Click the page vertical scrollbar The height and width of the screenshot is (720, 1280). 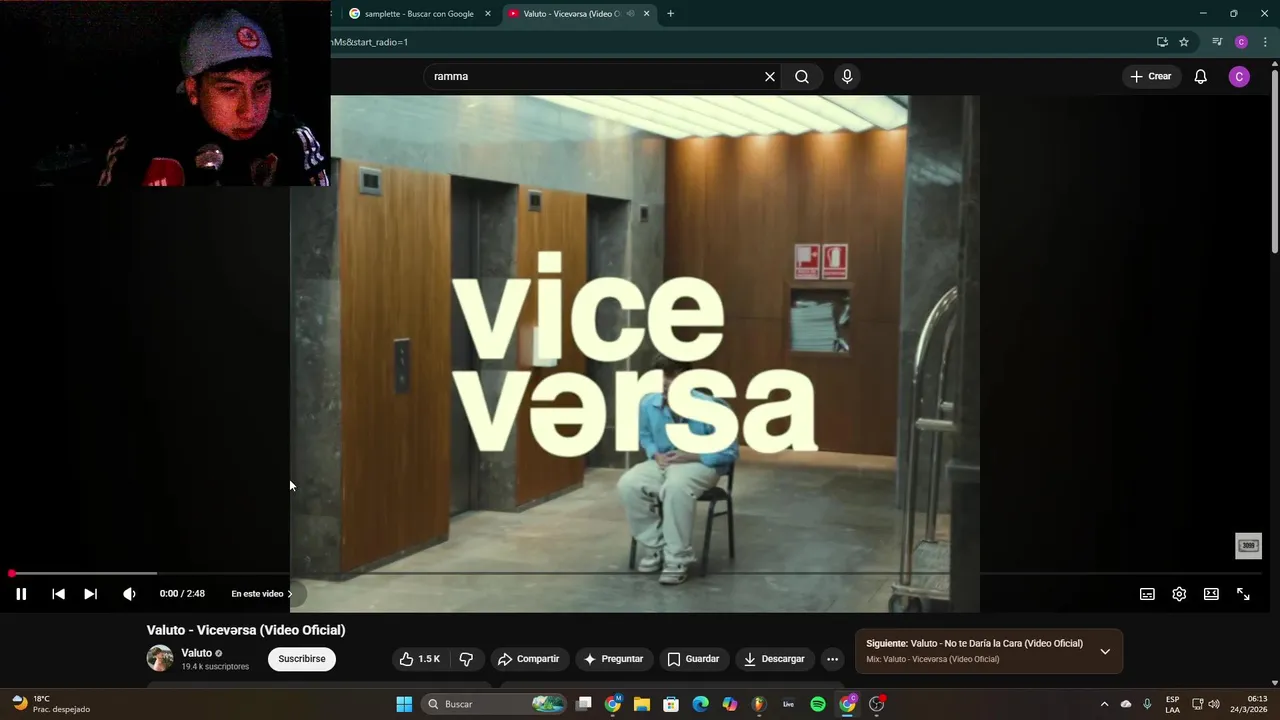(x=1275, y=160)
